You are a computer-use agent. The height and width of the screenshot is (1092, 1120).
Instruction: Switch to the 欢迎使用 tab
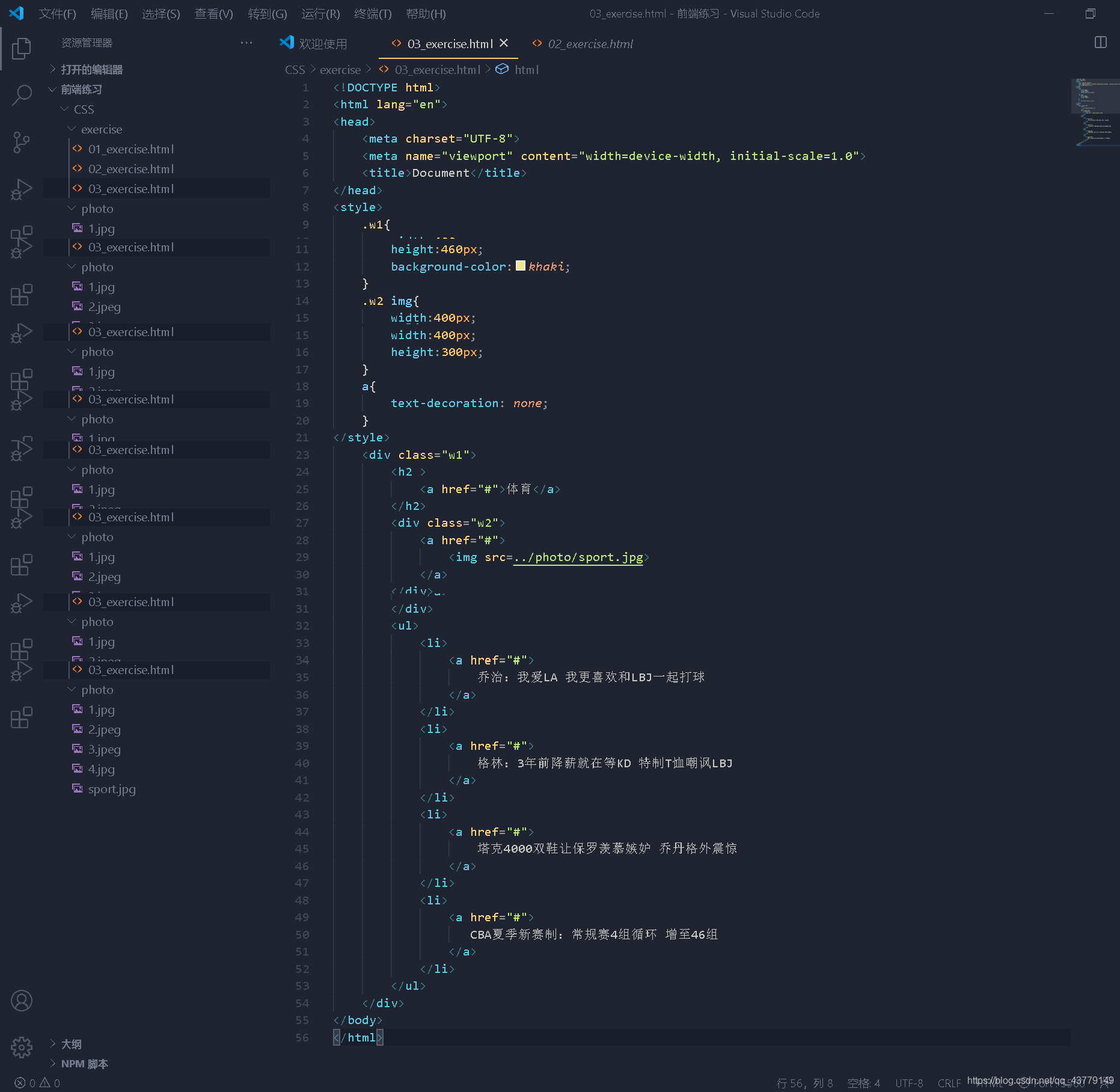[314, 43]
